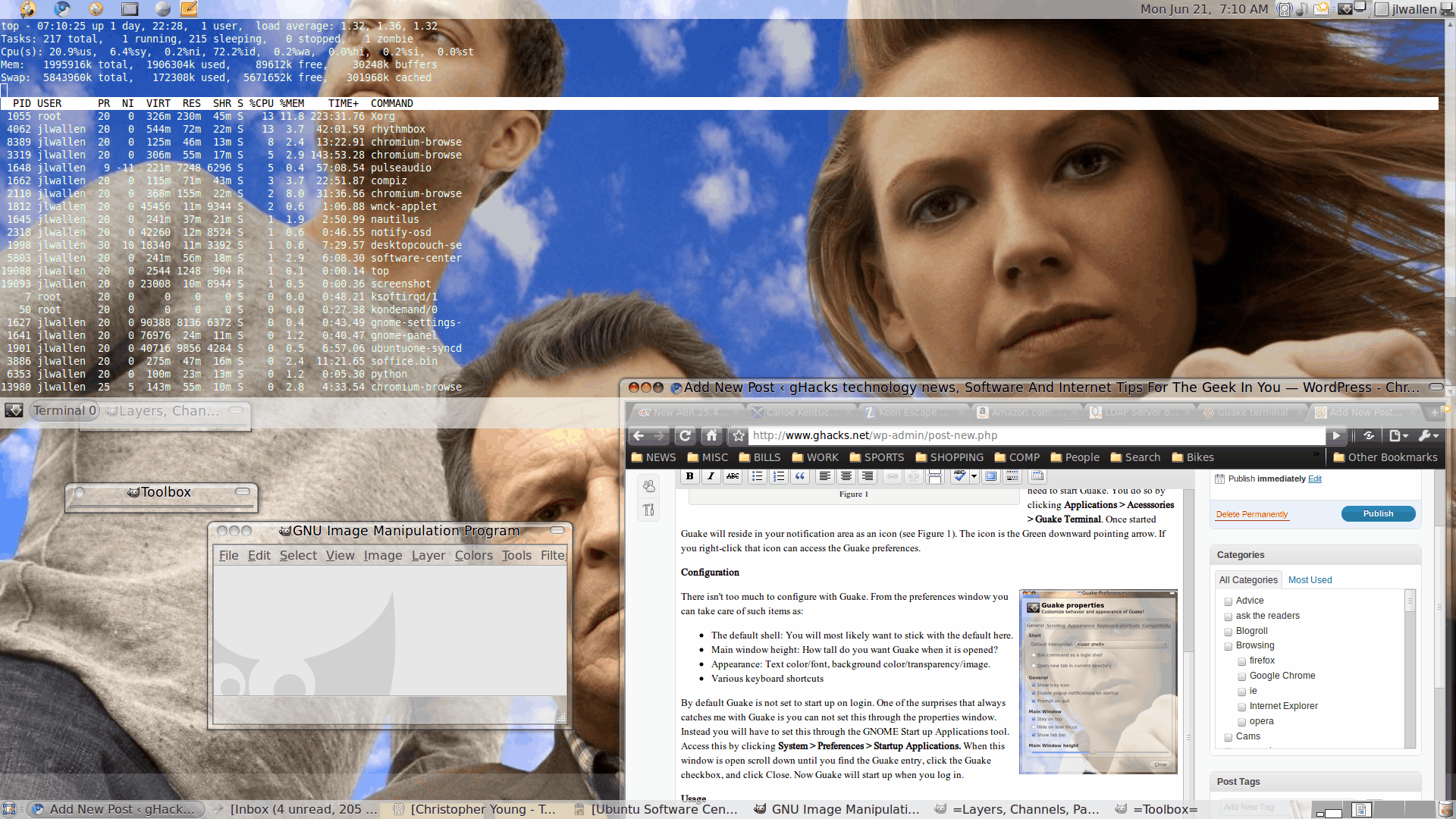Open the GIMP File menu
This screenshot has width=1456, height=819.
coord(228,555)
